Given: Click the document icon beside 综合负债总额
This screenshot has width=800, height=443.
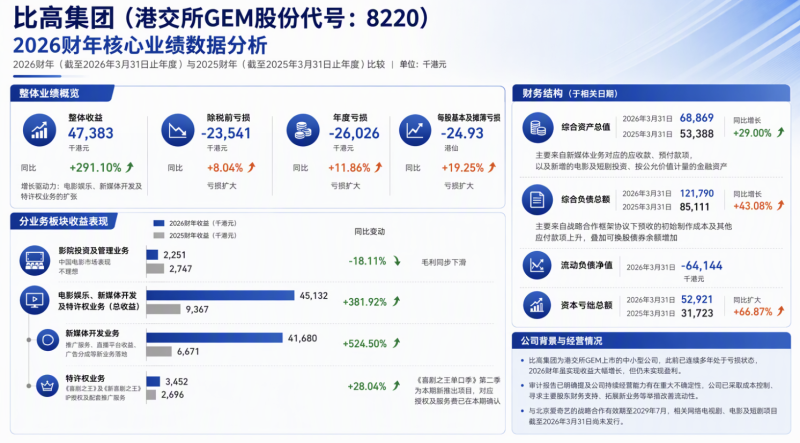Looking at the screenshot, I should pyautogui.click(x=537, y=200).
